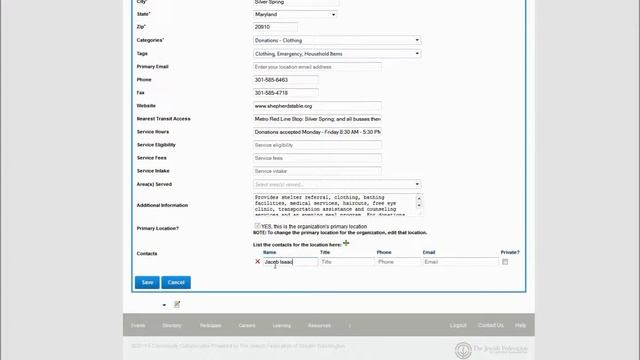Open Events in the footer menu
Screen dimensions: 640x360
[x=138, y=325]
